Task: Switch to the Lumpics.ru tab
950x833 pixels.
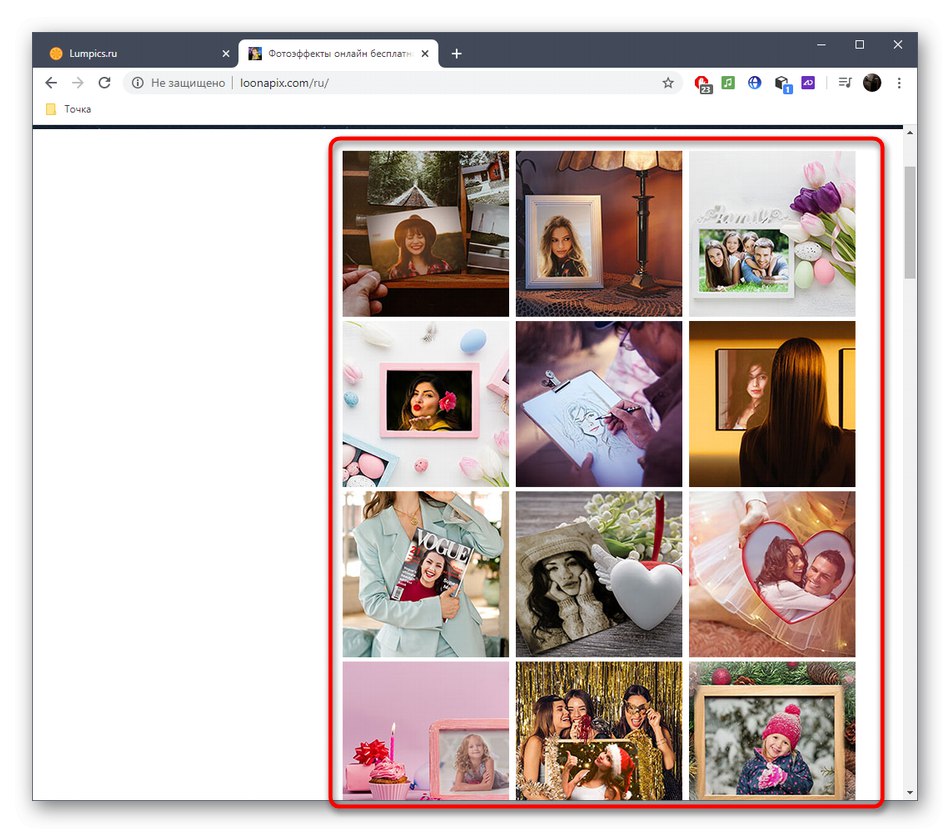Action: pos(135,54)
